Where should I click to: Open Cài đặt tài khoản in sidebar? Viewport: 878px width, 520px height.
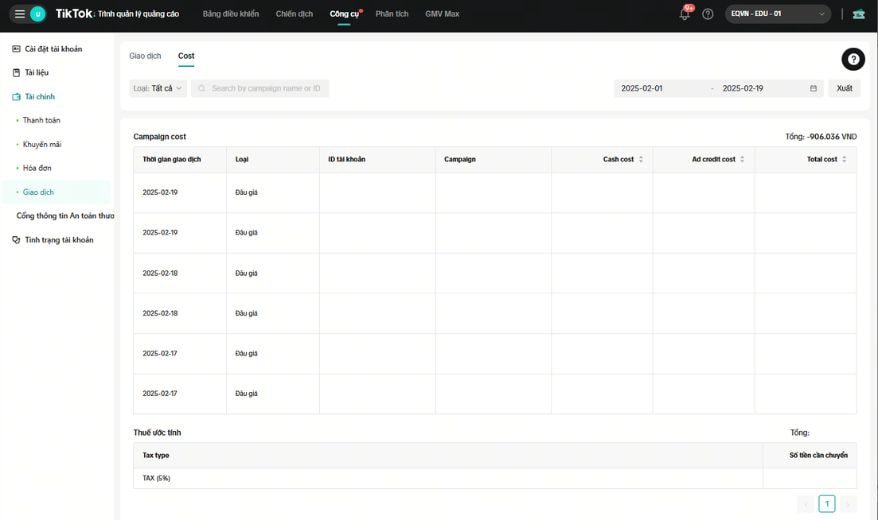coord(53,48)
